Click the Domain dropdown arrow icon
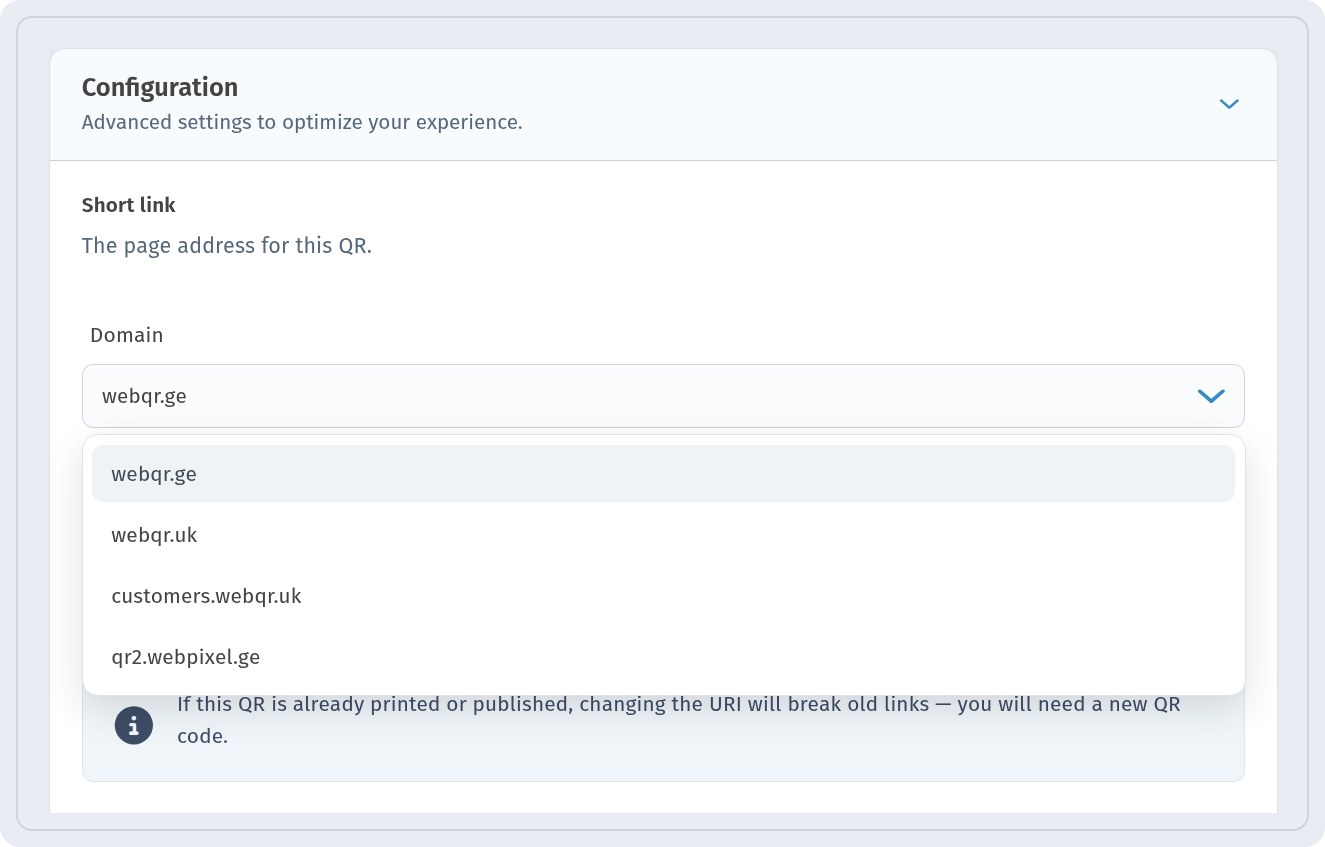The width and height of the screenshot is (1325, 847). click(1211, 396)
